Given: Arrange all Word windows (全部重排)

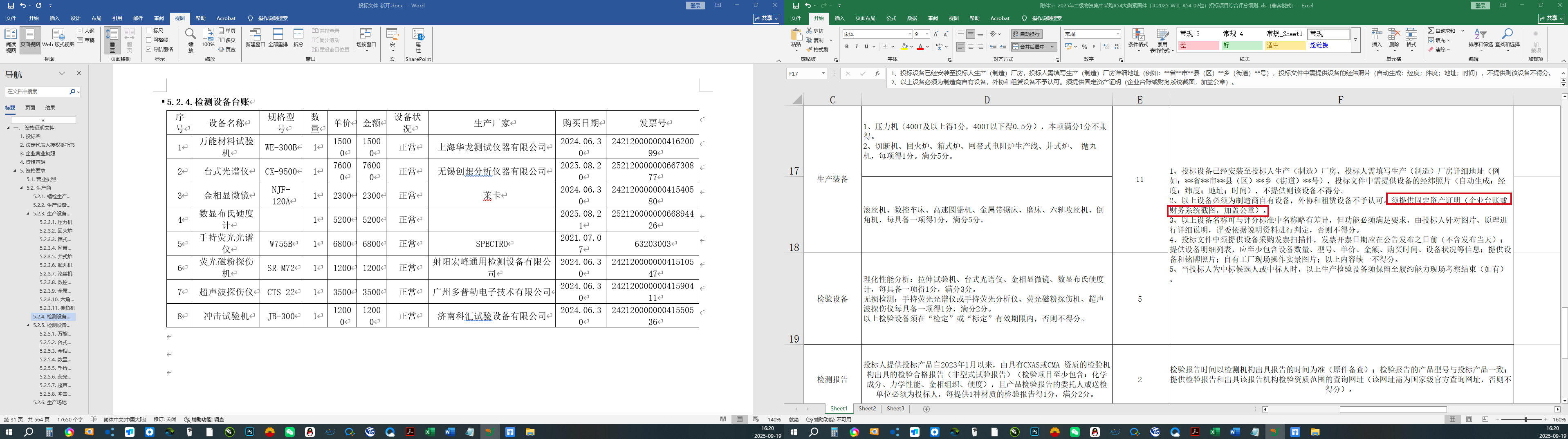Looking at the screenshot, I should [x=278, y=38].
